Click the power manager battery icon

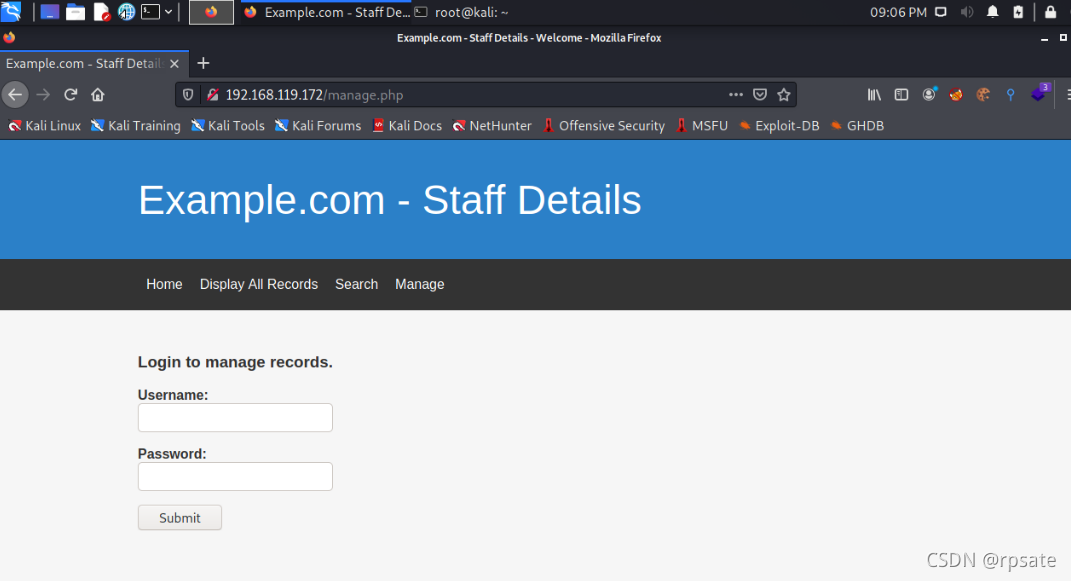pos(1018,12)
